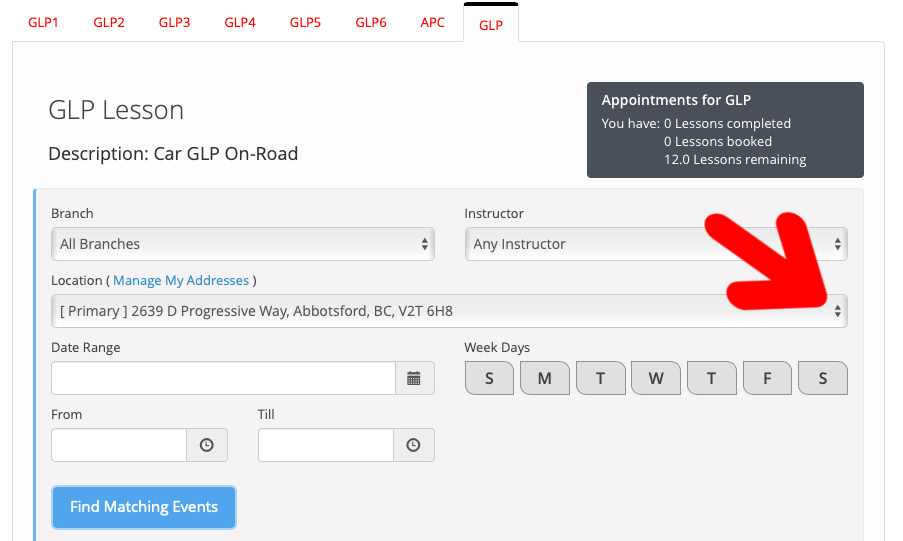903x541 pixels.
Task: Click the From time clock icon
Action: click(207, 445)
